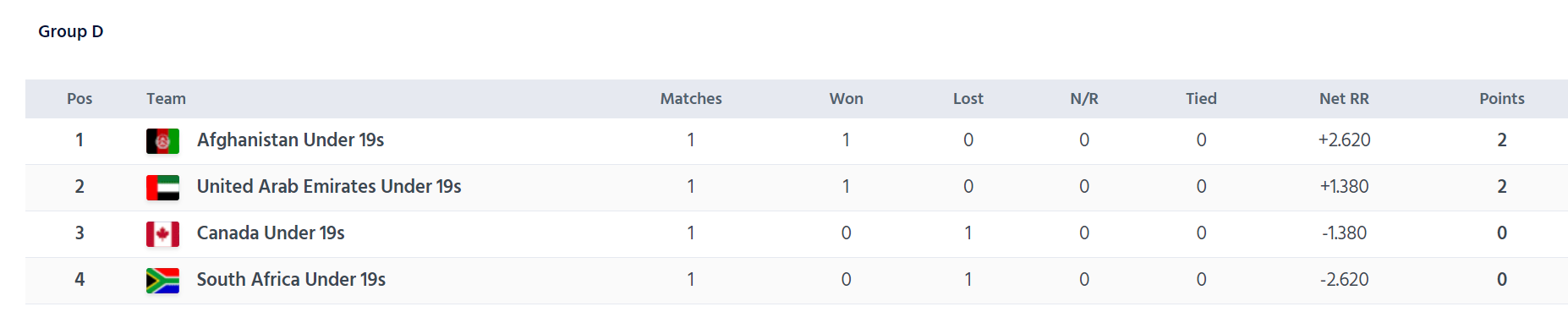Click the N/R column header

[1084, 99]
